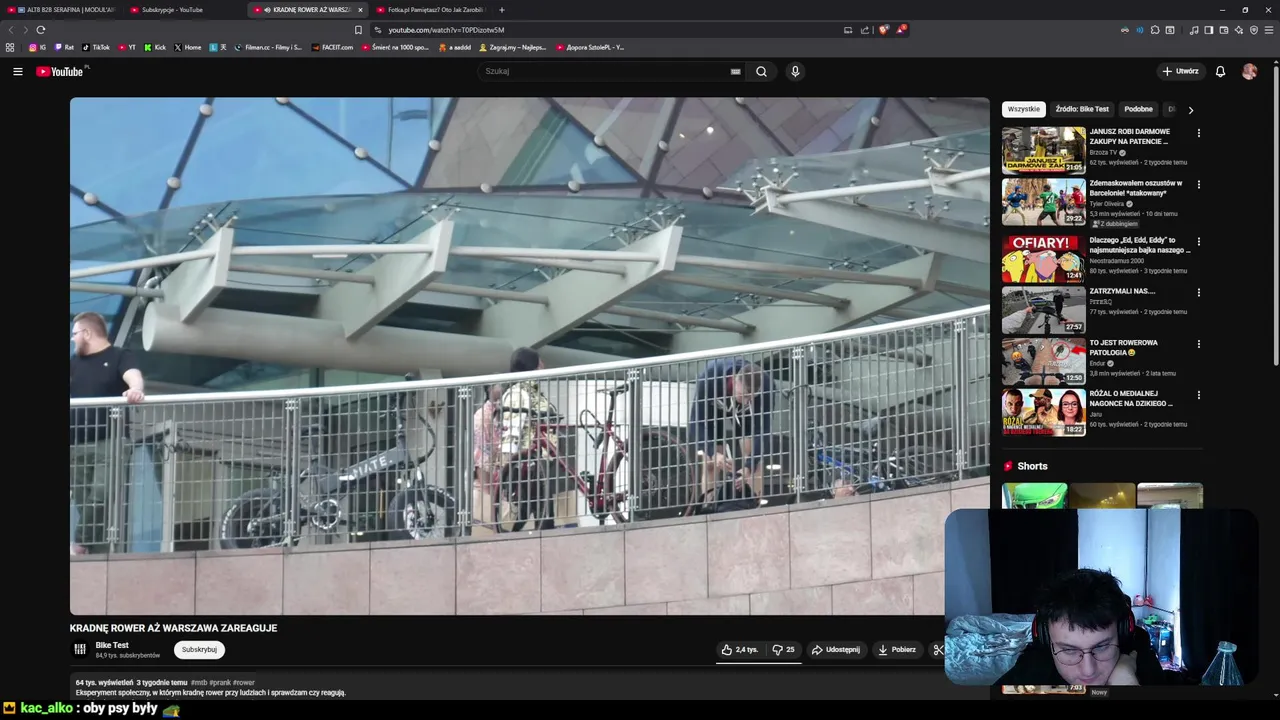Open the green first Shorts thumbnail
Viewport: 1280px width, 720px height.
1034,496
